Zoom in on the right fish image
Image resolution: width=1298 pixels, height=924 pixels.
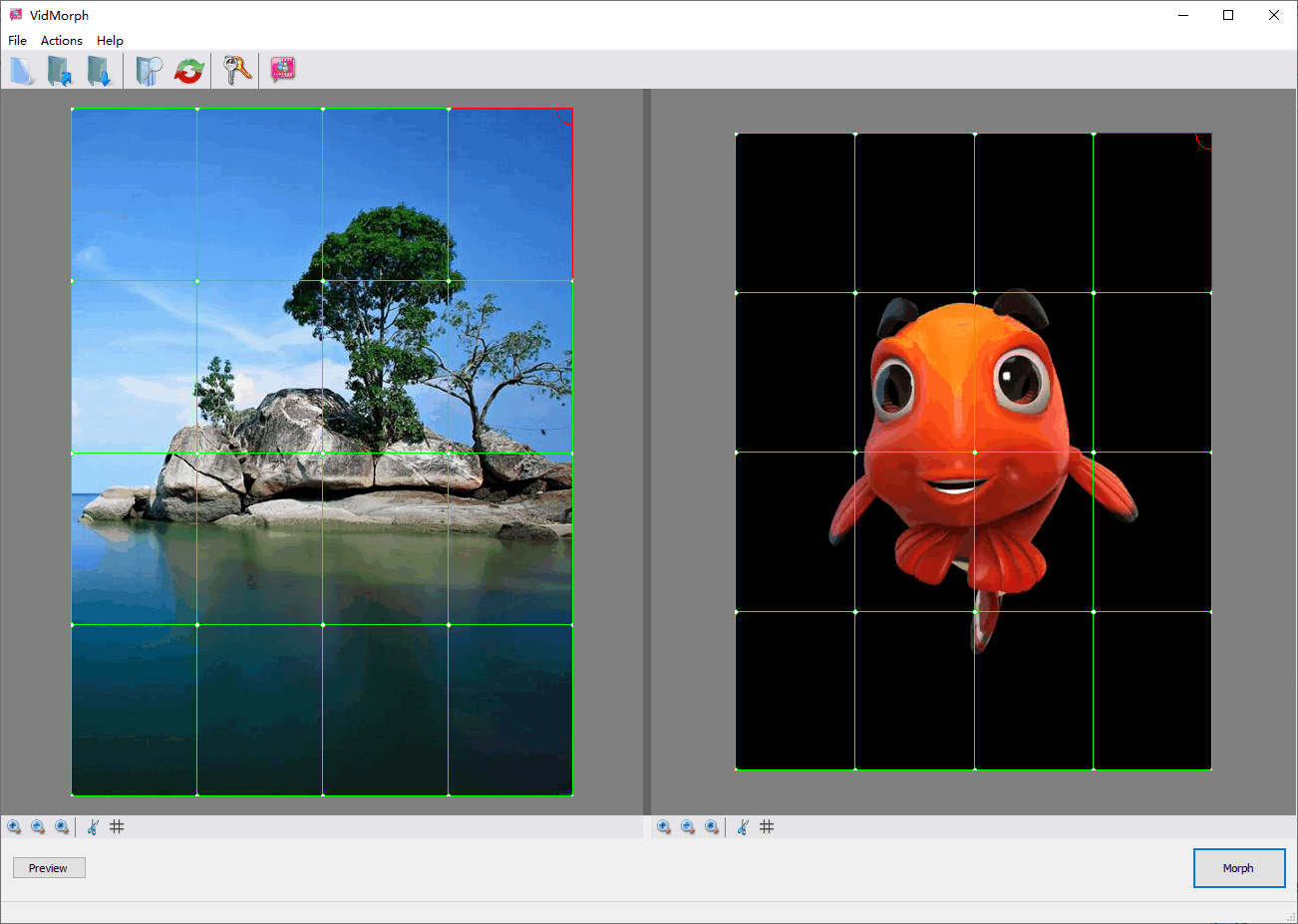coord(664,827)
